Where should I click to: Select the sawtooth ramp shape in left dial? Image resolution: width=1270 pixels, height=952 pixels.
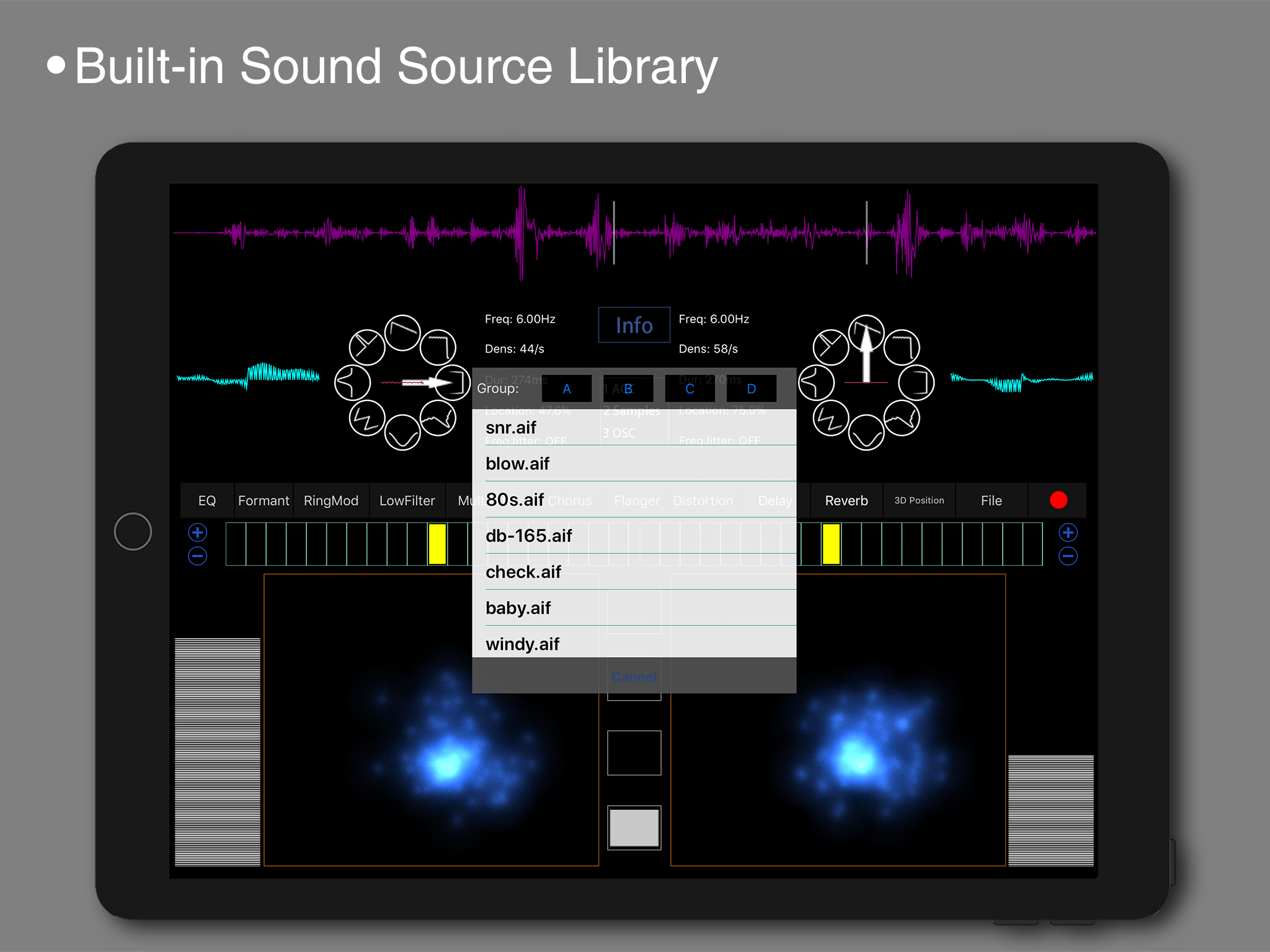(x=402, y=333)
